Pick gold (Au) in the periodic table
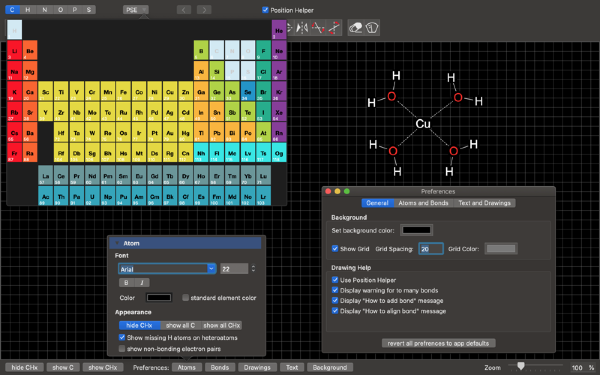The height and width of the screenshot is (375, 600). point(170,132)
